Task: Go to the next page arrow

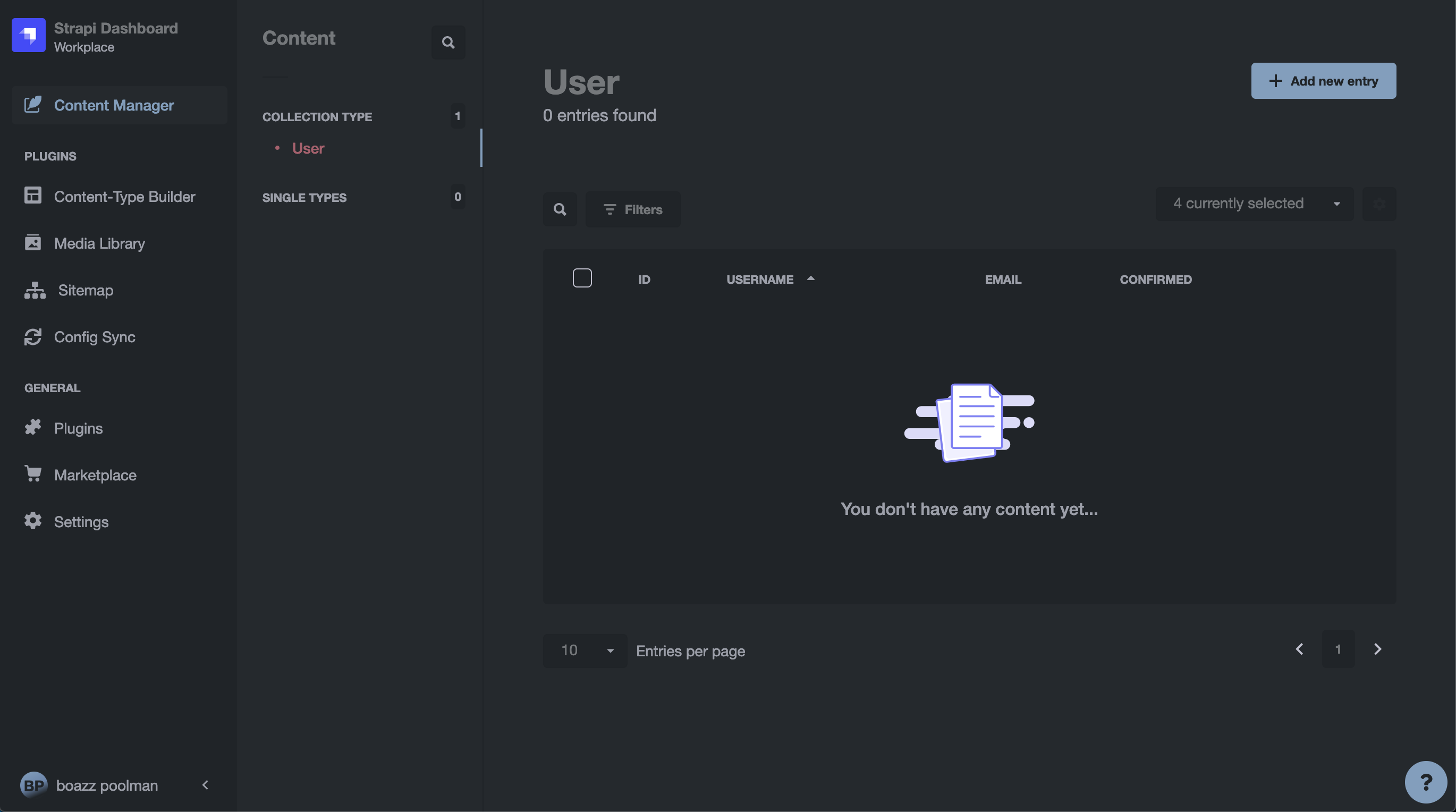Action: tap(1377, 649)
